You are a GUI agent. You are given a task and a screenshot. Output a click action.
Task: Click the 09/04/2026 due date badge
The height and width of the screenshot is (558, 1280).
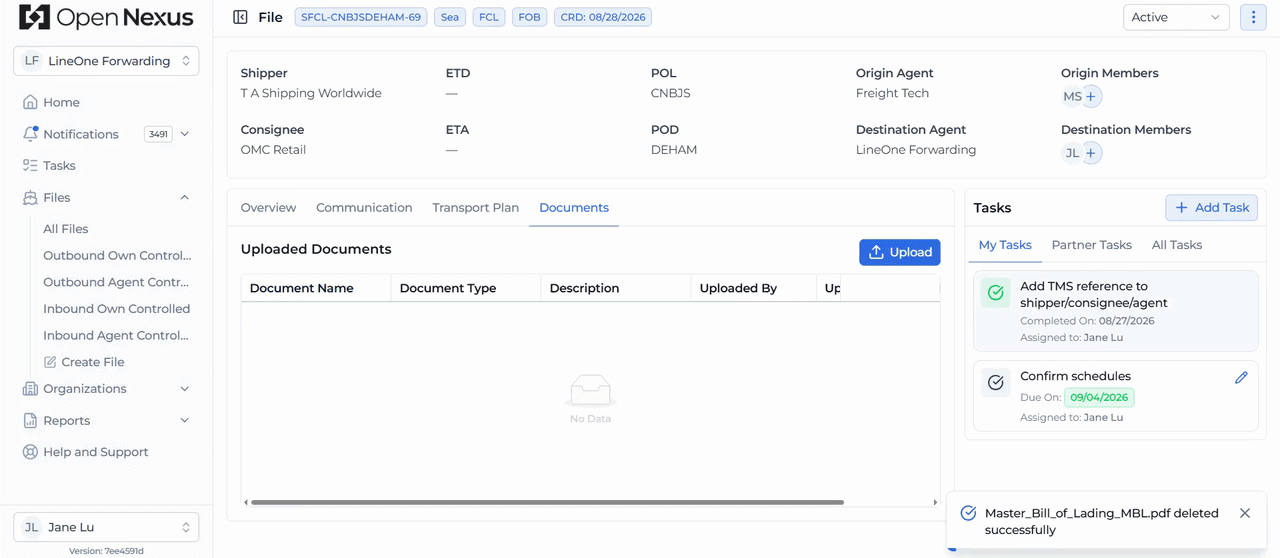[1099, 397]
